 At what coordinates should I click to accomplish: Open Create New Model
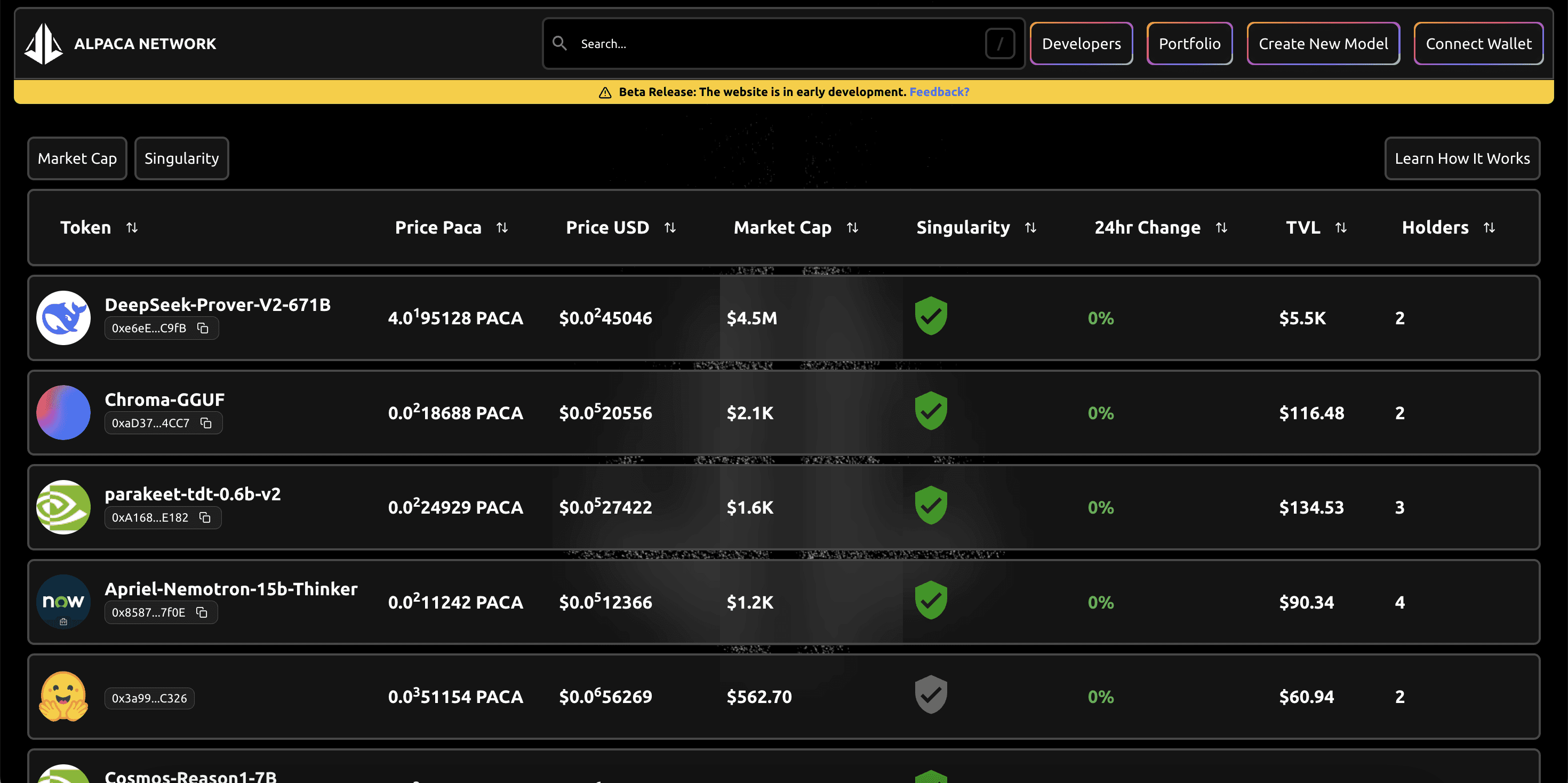click(1323, 43)
